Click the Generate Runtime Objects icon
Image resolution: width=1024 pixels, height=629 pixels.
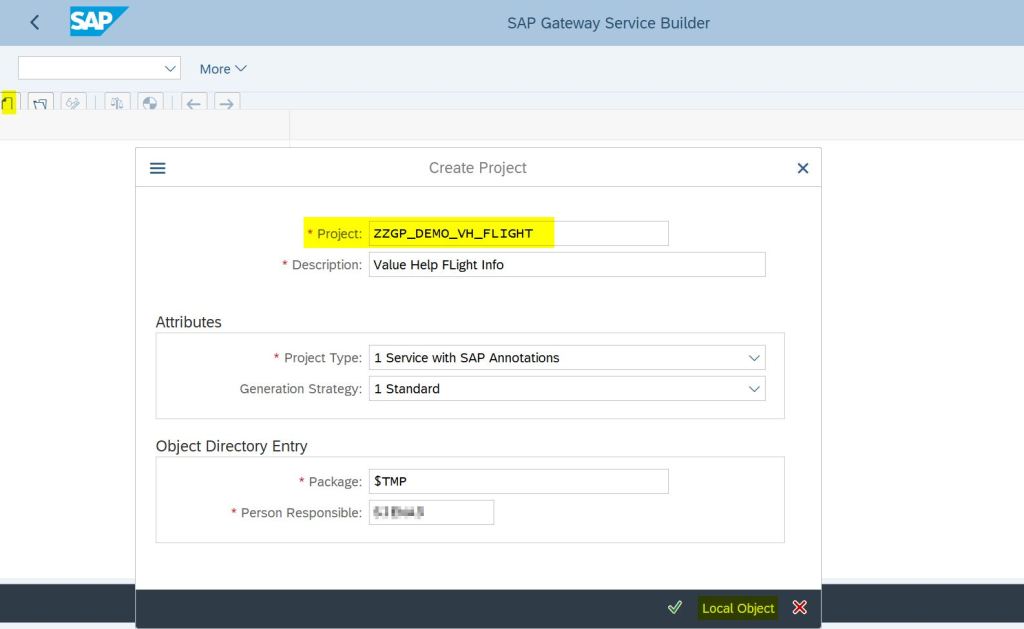pos(149,102)
